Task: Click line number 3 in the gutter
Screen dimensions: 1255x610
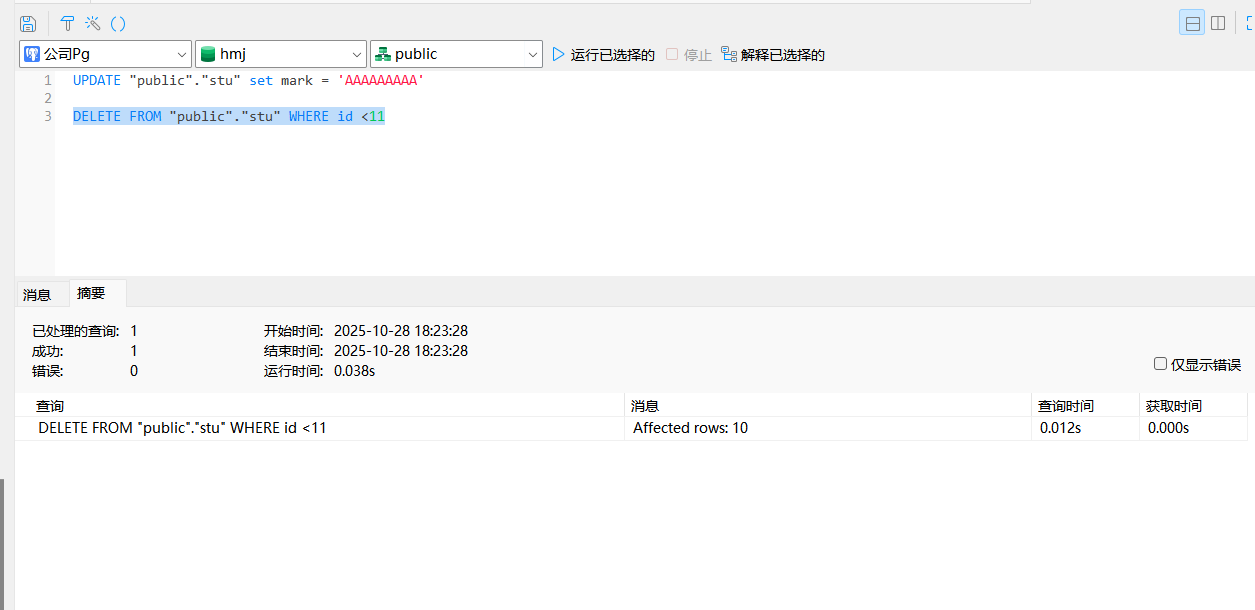Action: point(47,117)
